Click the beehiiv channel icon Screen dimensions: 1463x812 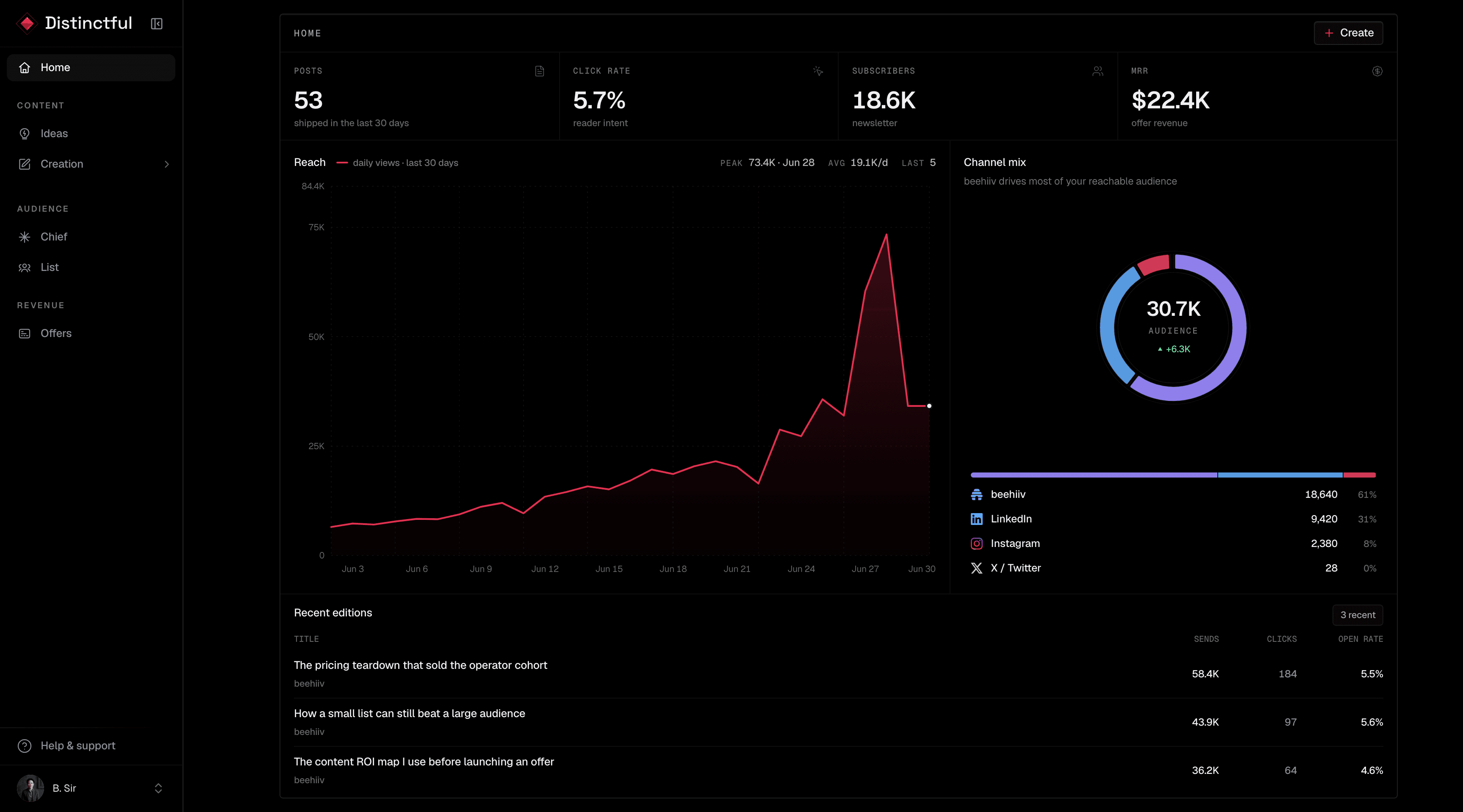pyautogui.click(x=977, y=494)
